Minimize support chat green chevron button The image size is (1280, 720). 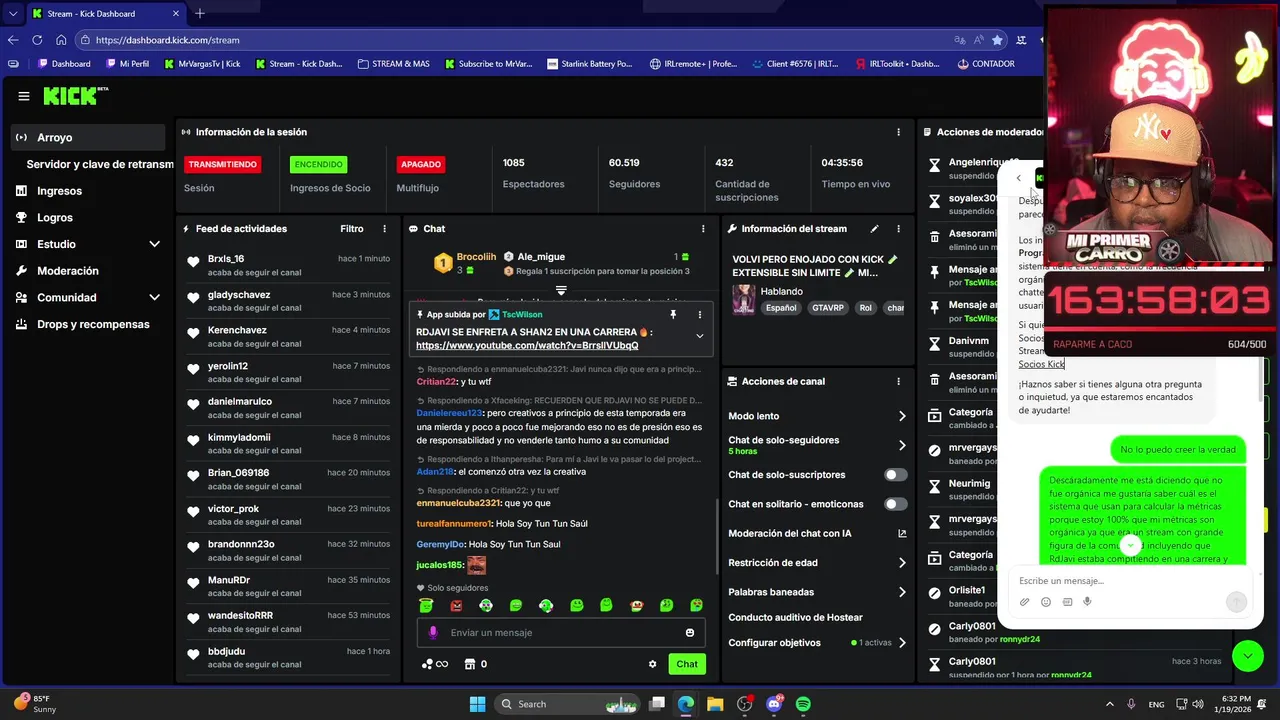[1248, 655]
